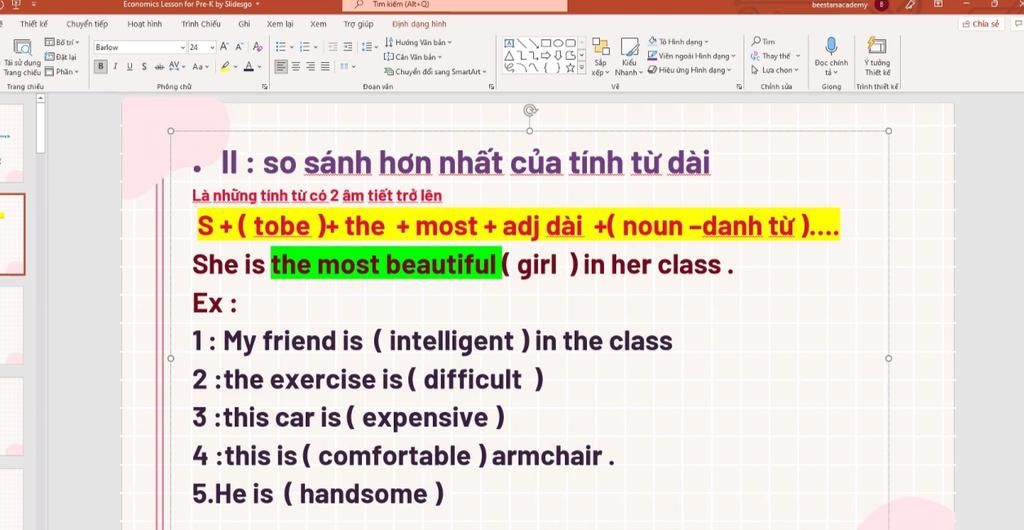Image resolution: width=1024 pixels, height=530 pixels.
Task: Open the Hoạt hình tab
Action: (x=145, y=24)
